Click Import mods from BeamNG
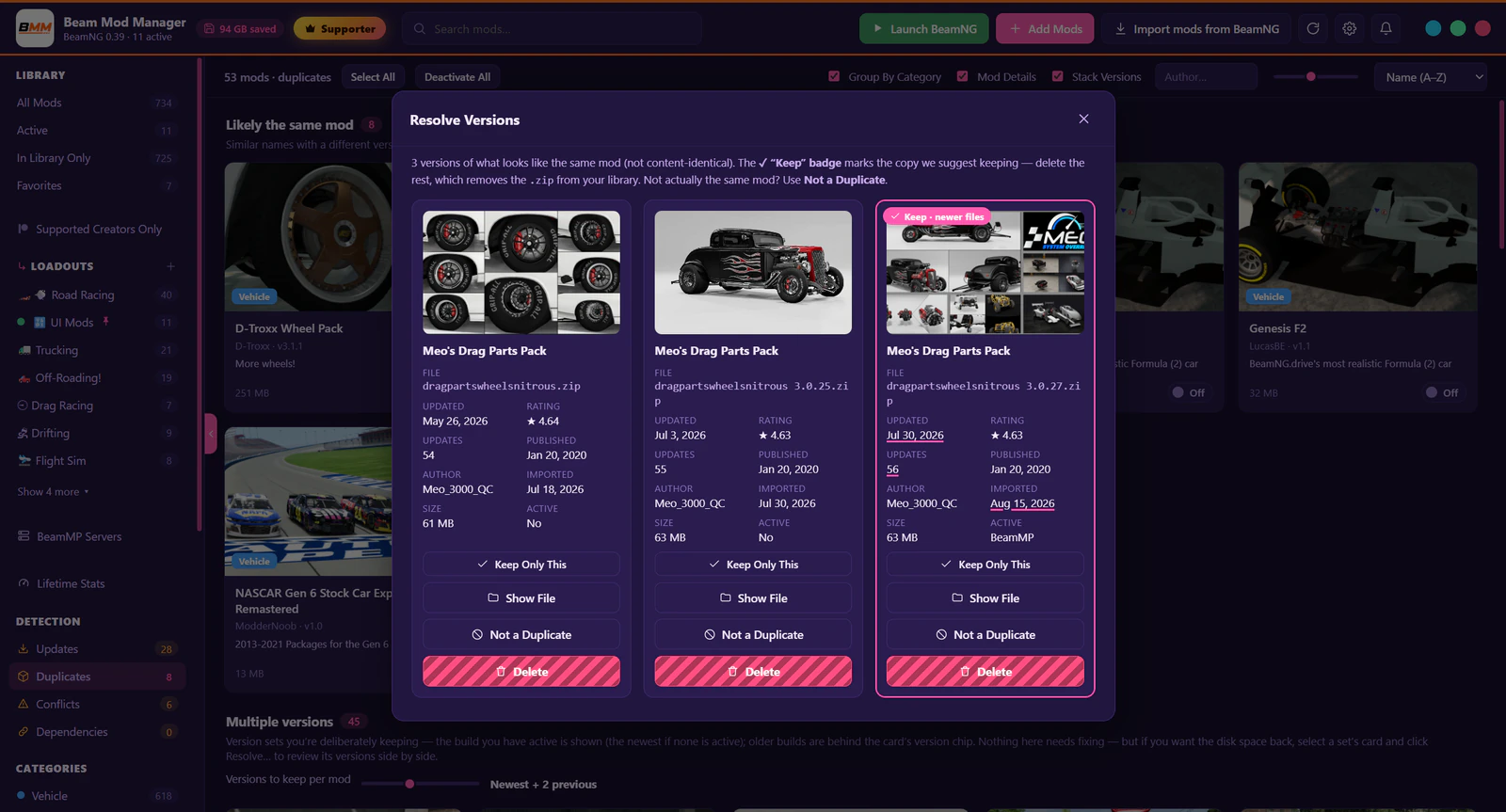 1196,28
